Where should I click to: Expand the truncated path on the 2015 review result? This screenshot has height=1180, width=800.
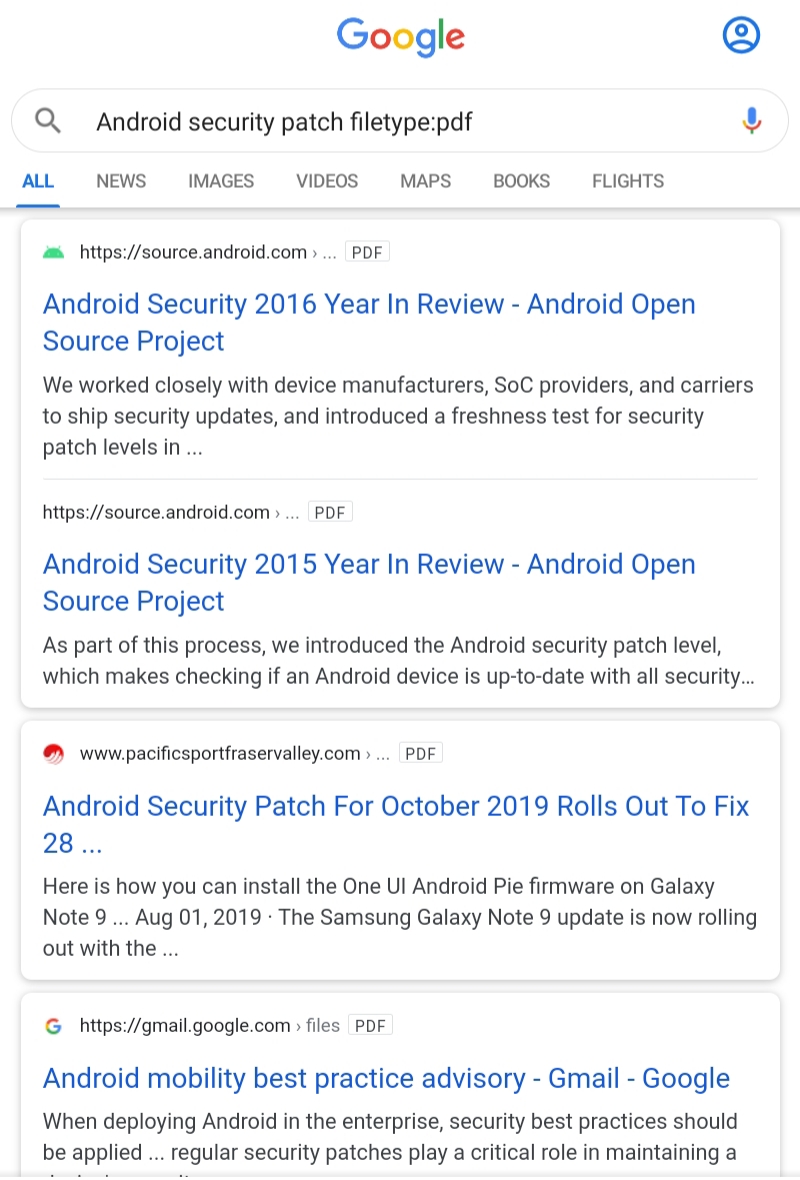point(292,512)
